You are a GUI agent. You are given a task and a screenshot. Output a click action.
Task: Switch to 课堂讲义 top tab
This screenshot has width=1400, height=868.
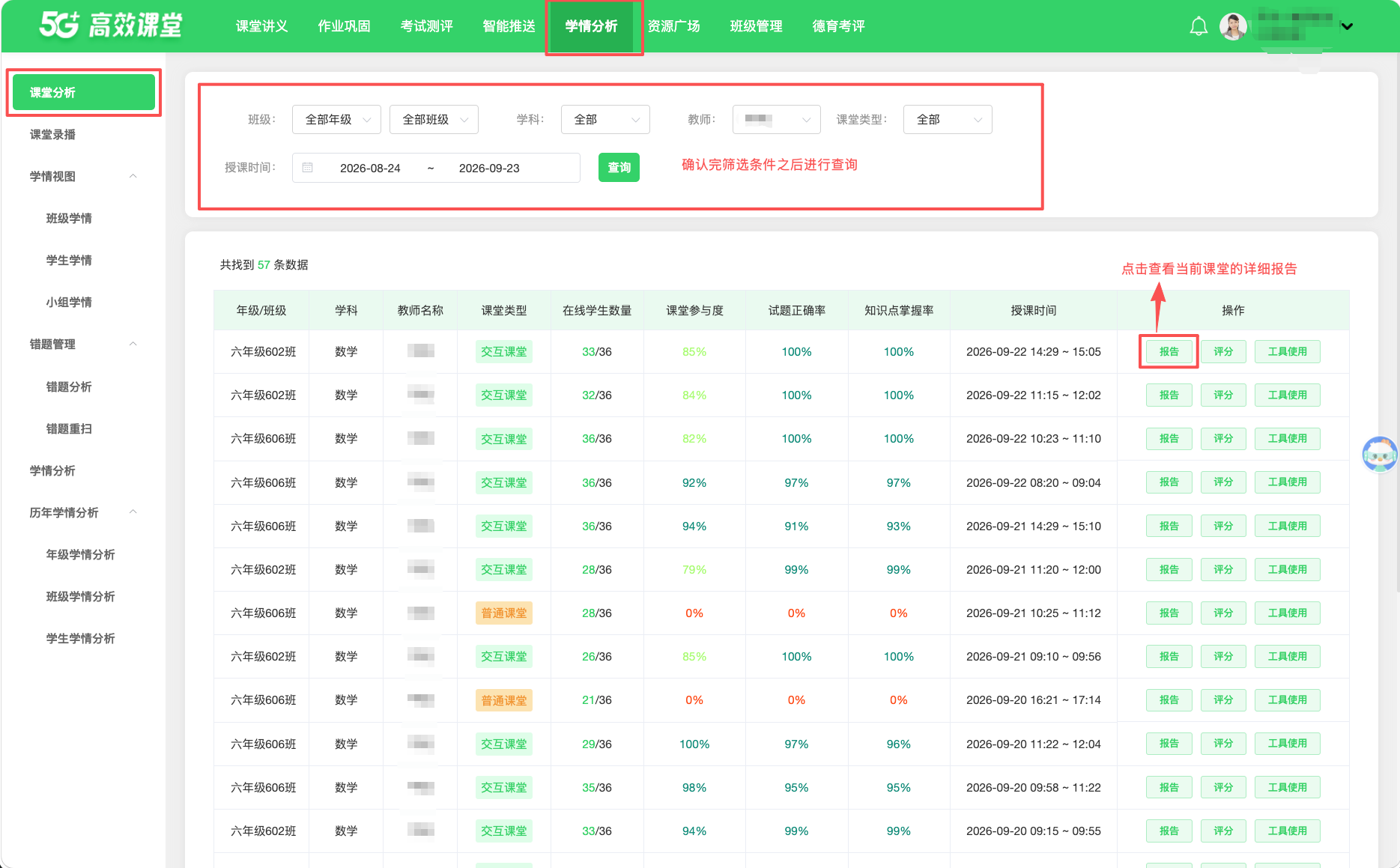[261, 26]
